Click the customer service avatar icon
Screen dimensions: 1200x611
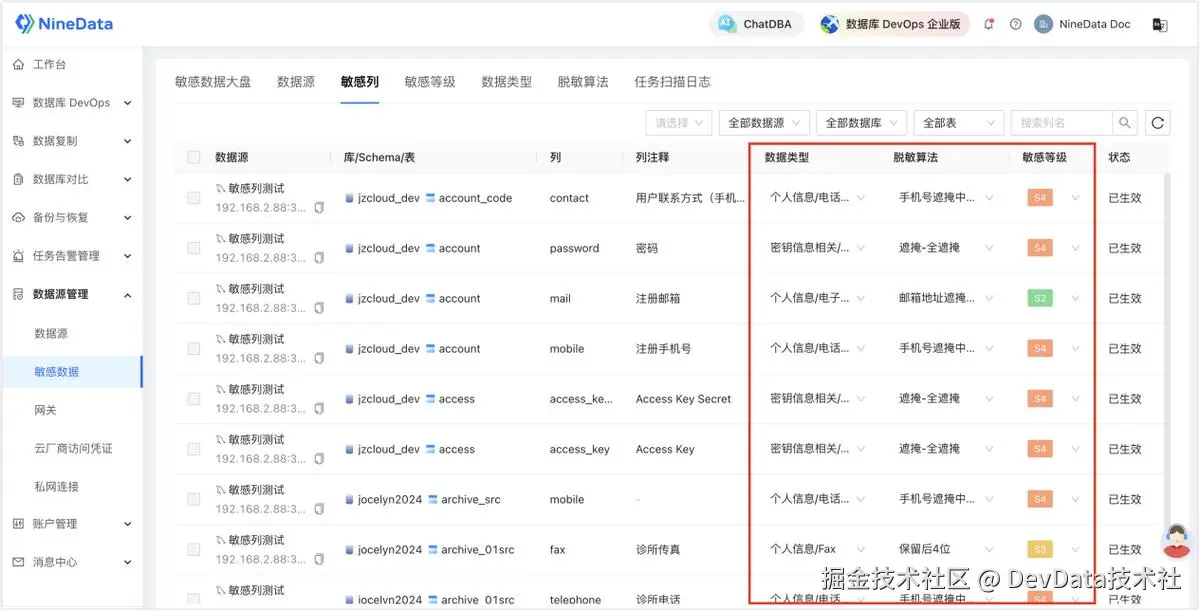(x=1176, y=541)
